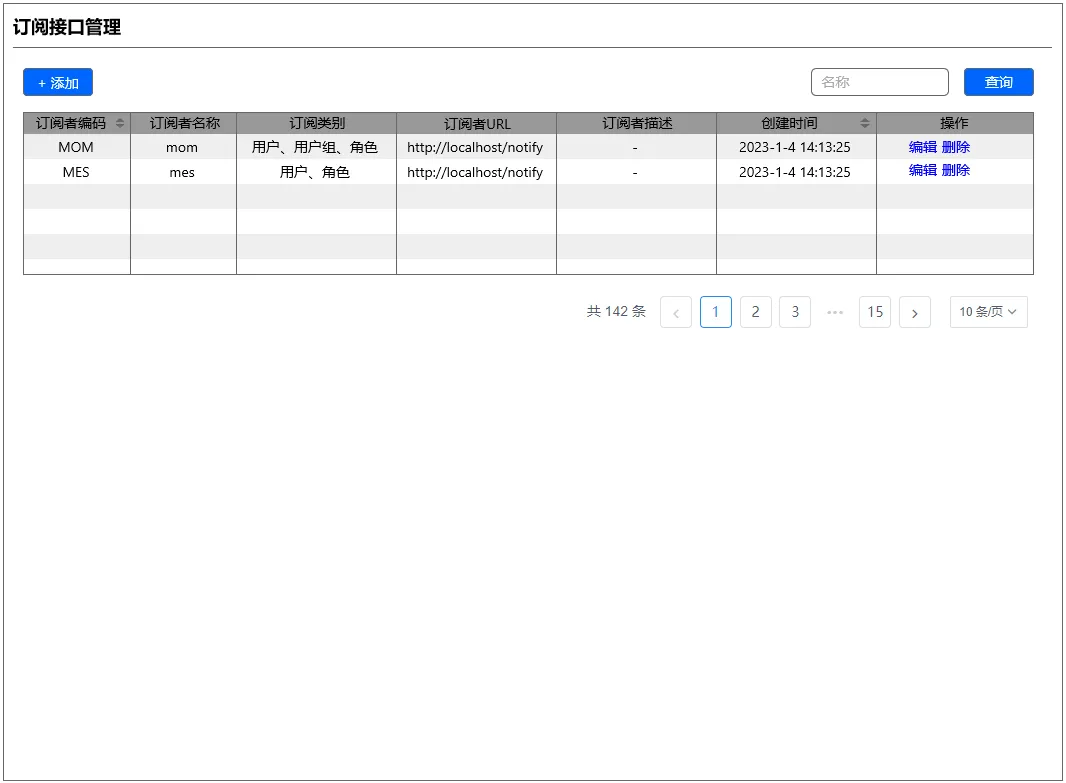Click the 操作 column header
Image resolution: width=1066 pixels, height=783 pixels.
tap(955, 123)
